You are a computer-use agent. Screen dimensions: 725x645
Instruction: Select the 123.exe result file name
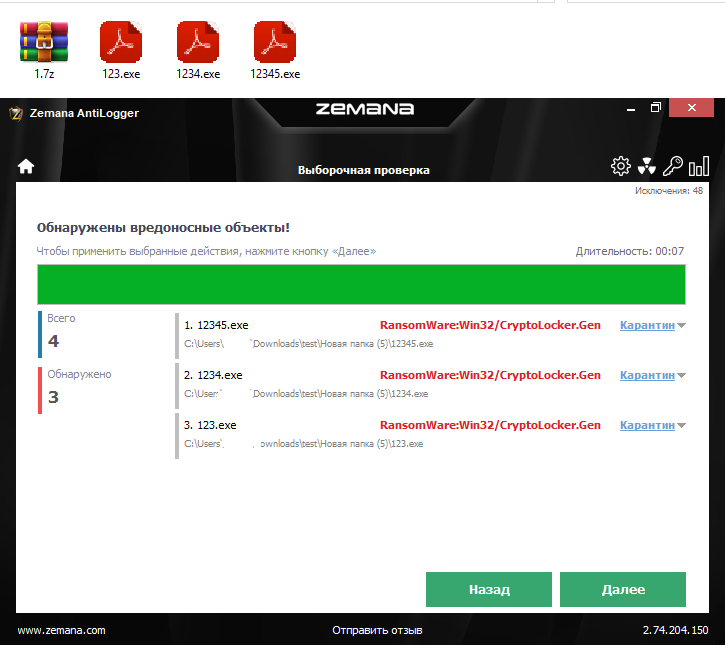(217, 425)
